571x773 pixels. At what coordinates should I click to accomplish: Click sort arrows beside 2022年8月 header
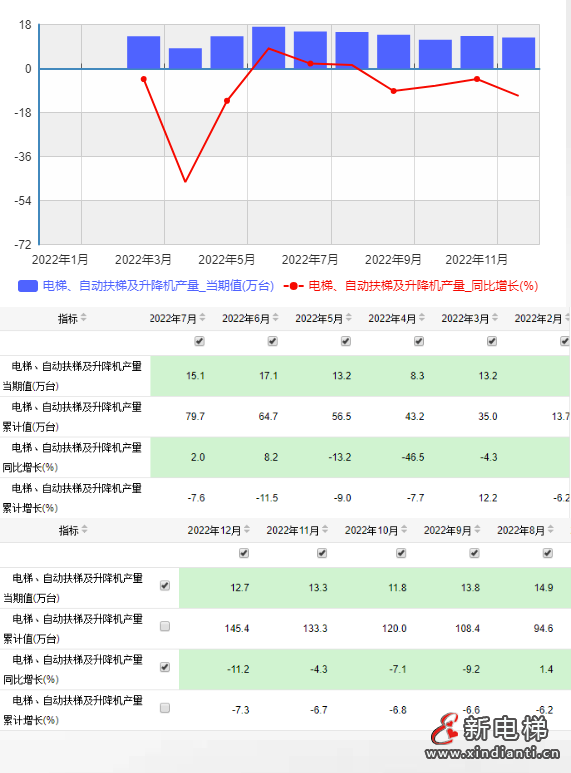pyautogui.click(x=551, y=529)
